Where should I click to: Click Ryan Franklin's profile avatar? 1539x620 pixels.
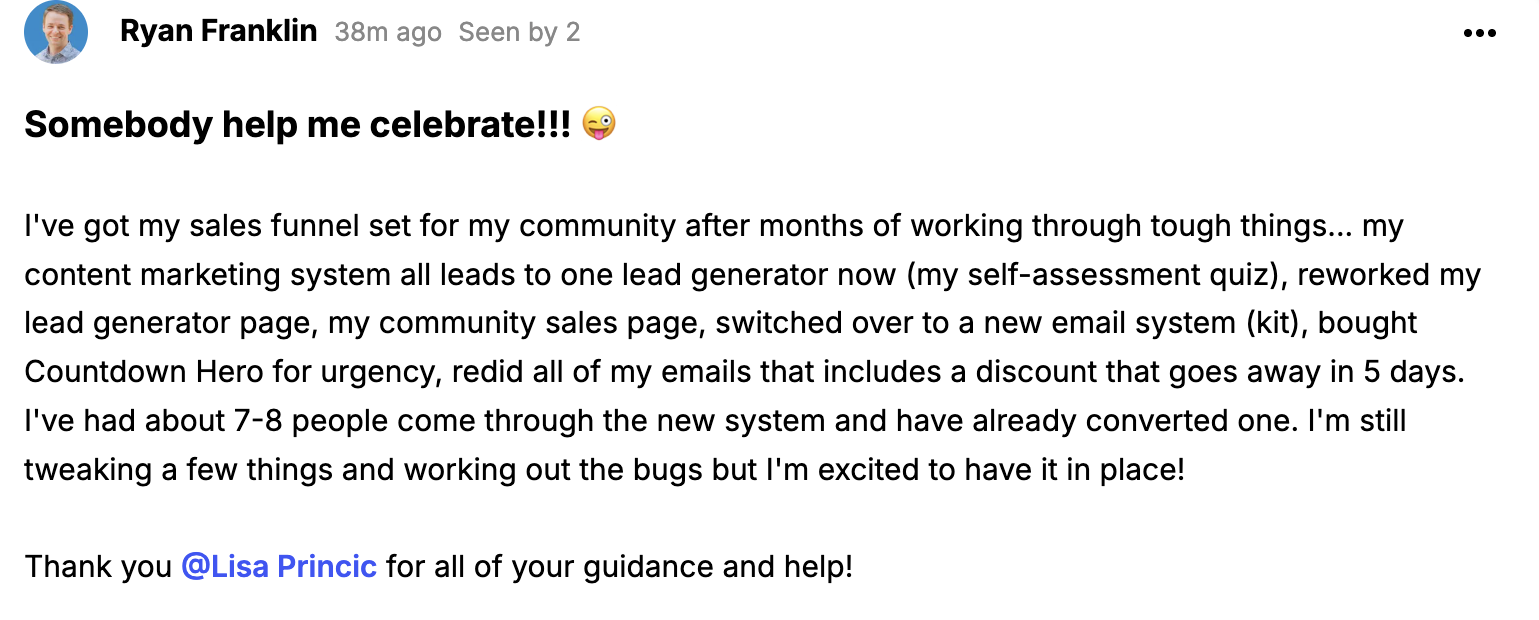click(x=56, y=32)
